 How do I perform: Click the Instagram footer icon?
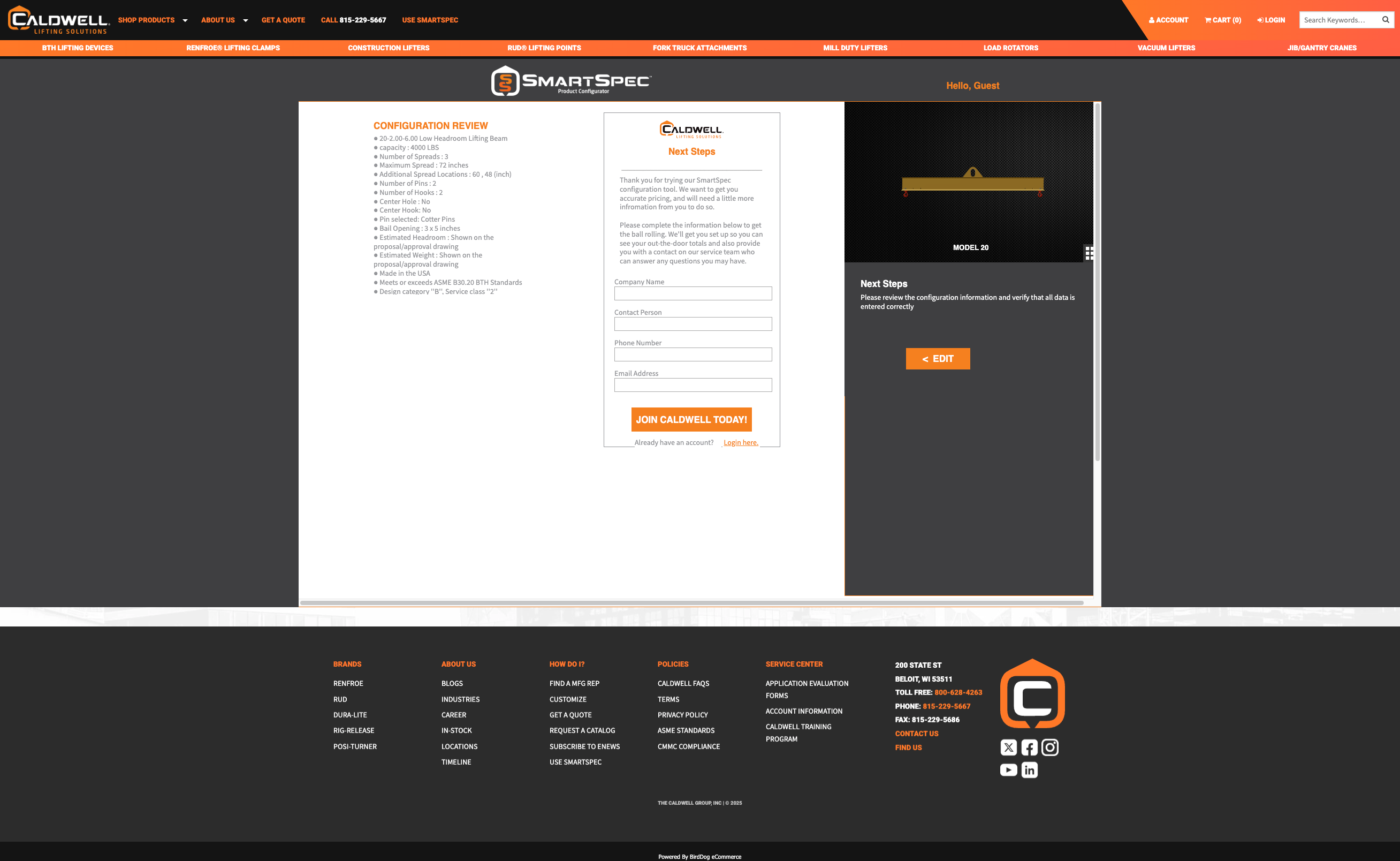pyautogui.click(x=1050, y=747)
